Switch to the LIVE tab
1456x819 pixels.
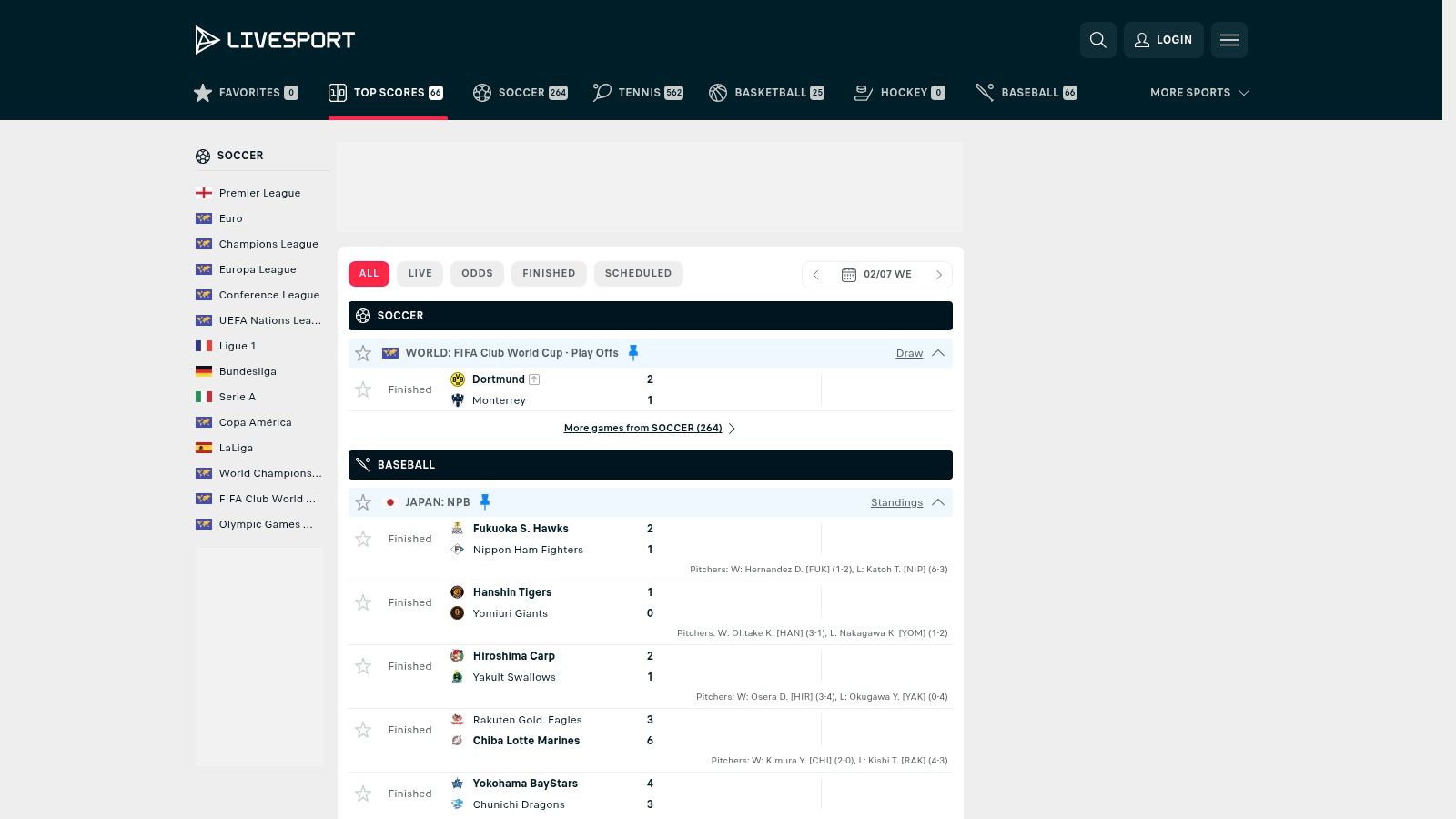point(420,273)
